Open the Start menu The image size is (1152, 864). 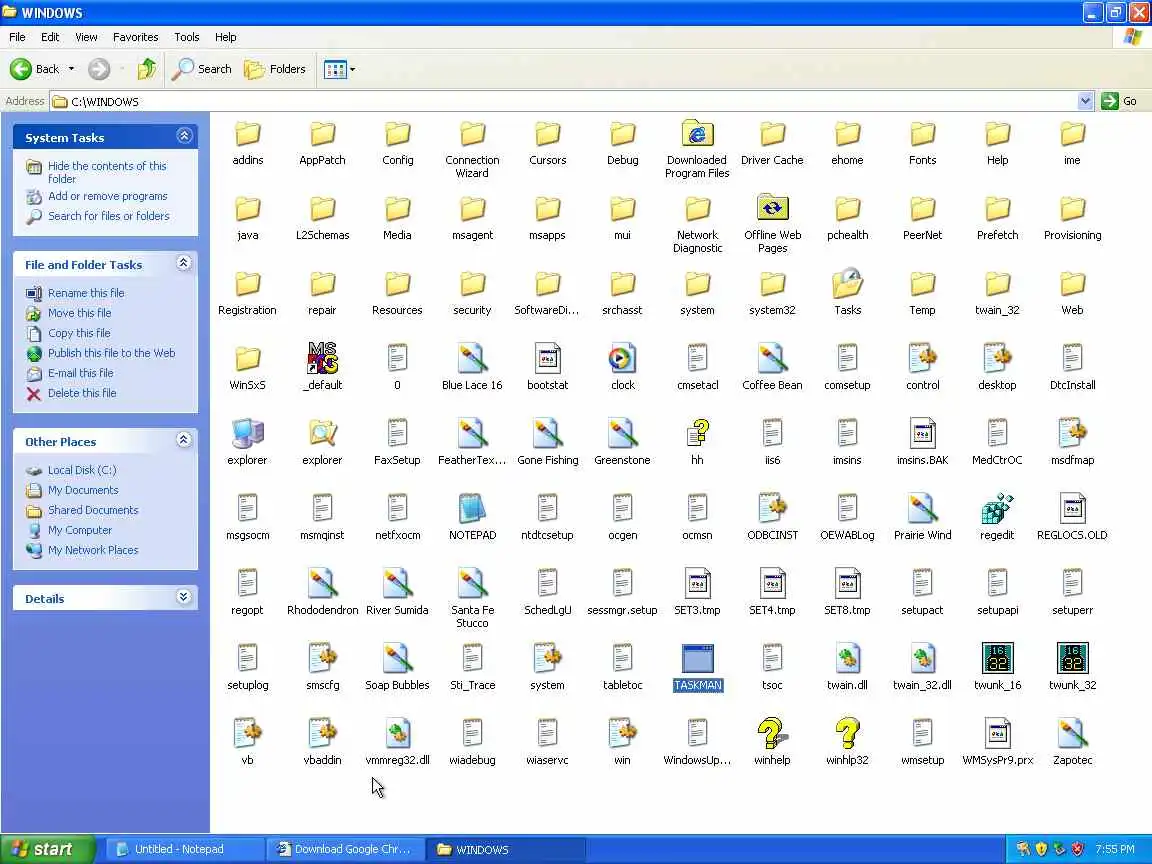pyautogui.click(x=48, y=849)
